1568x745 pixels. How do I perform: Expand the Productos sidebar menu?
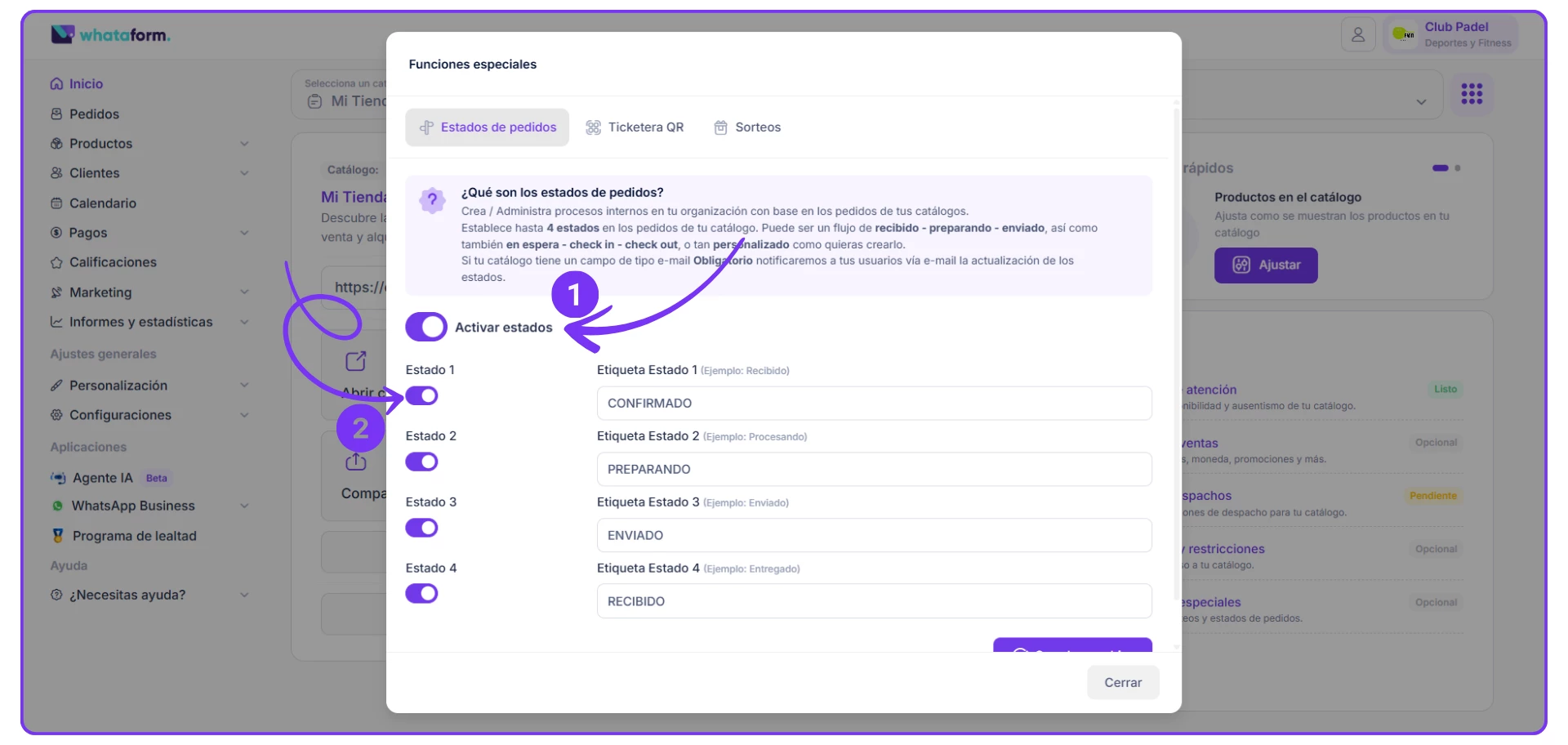tap(244, 144)
